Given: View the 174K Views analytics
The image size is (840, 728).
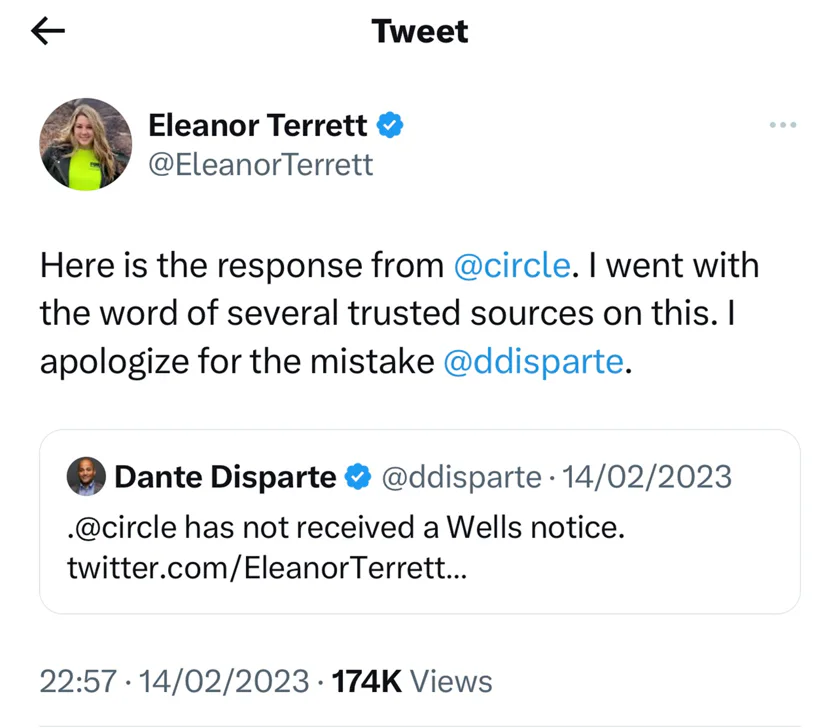Looking at the screenshot, I should (412, 681).
